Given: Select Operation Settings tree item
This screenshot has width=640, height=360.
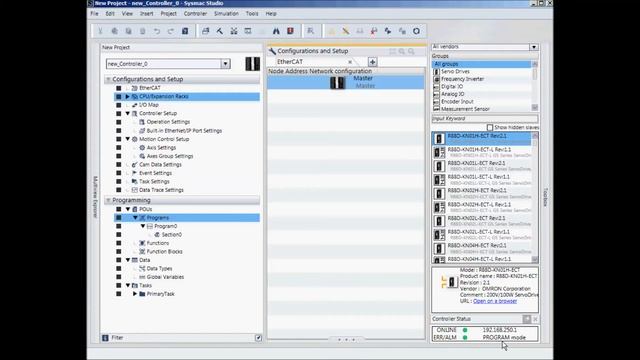Looking at the screenshot, I should (168, 122).
